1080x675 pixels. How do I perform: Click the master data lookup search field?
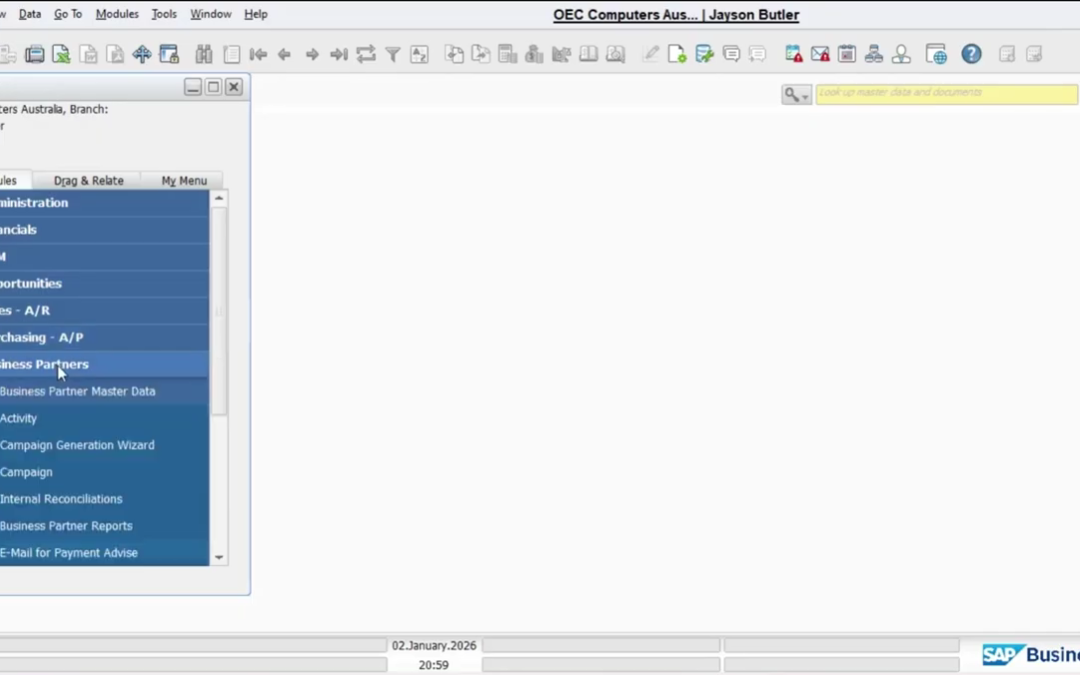[946, 94]
